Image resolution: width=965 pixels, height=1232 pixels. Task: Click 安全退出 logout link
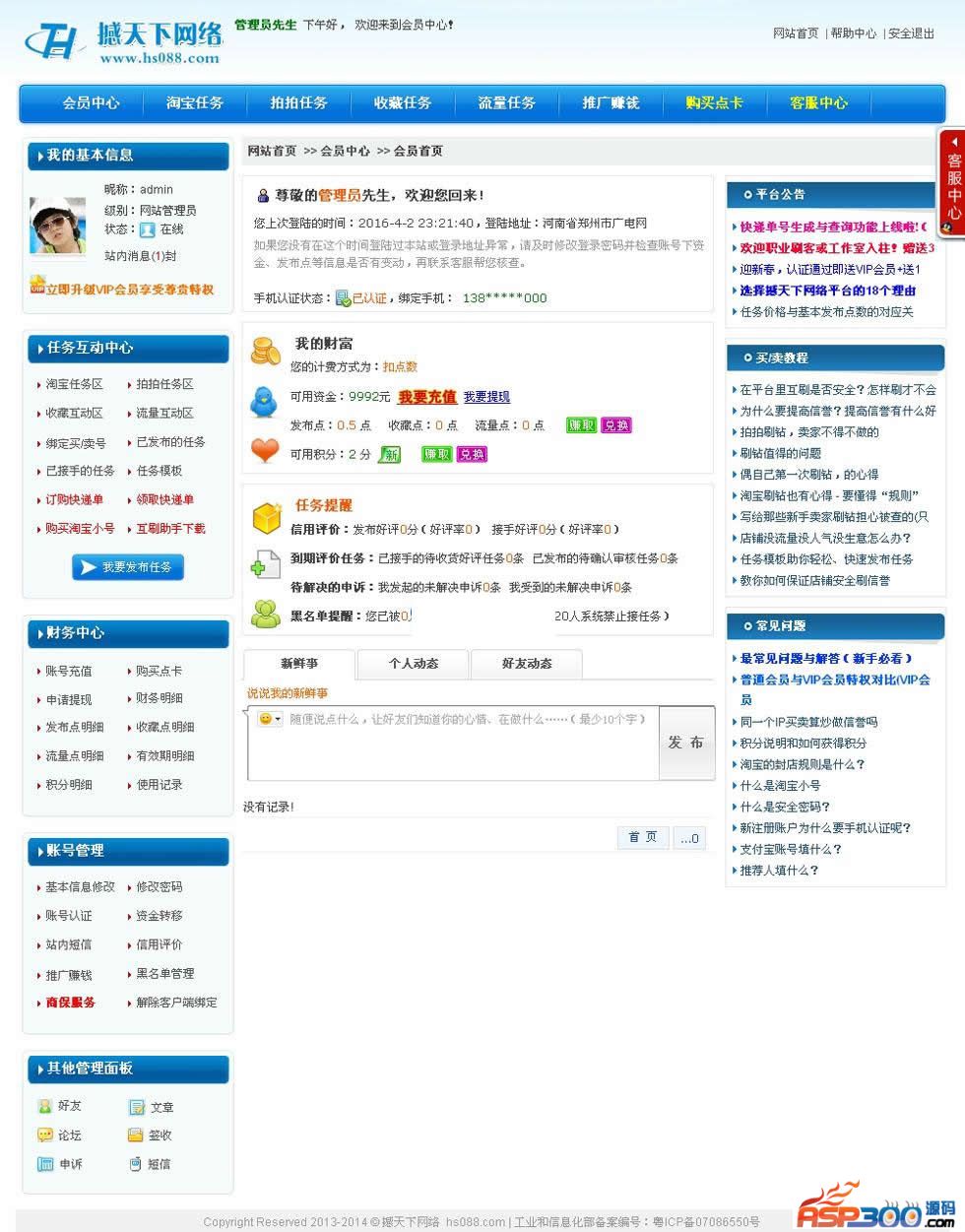(911, 33)
